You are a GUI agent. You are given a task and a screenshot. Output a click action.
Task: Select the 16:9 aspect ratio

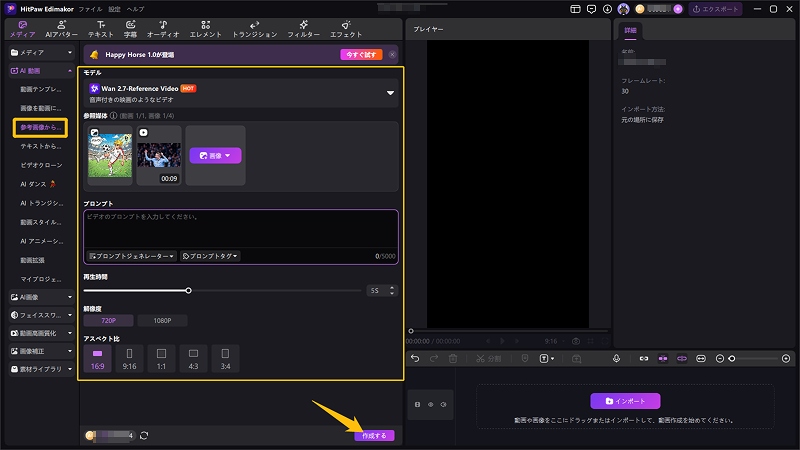point(97,359)
